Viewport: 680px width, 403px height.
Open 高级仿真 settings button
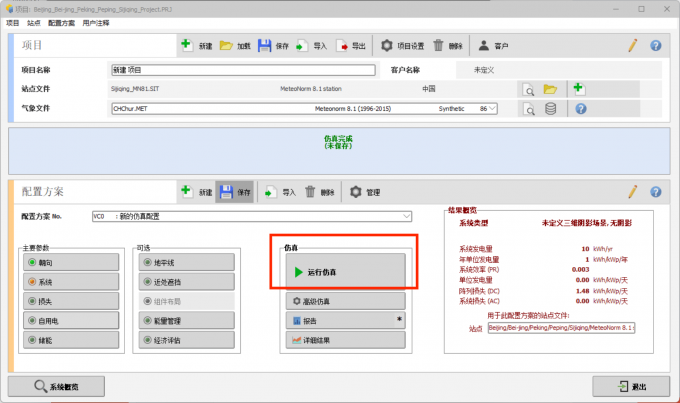click(341, 301)
